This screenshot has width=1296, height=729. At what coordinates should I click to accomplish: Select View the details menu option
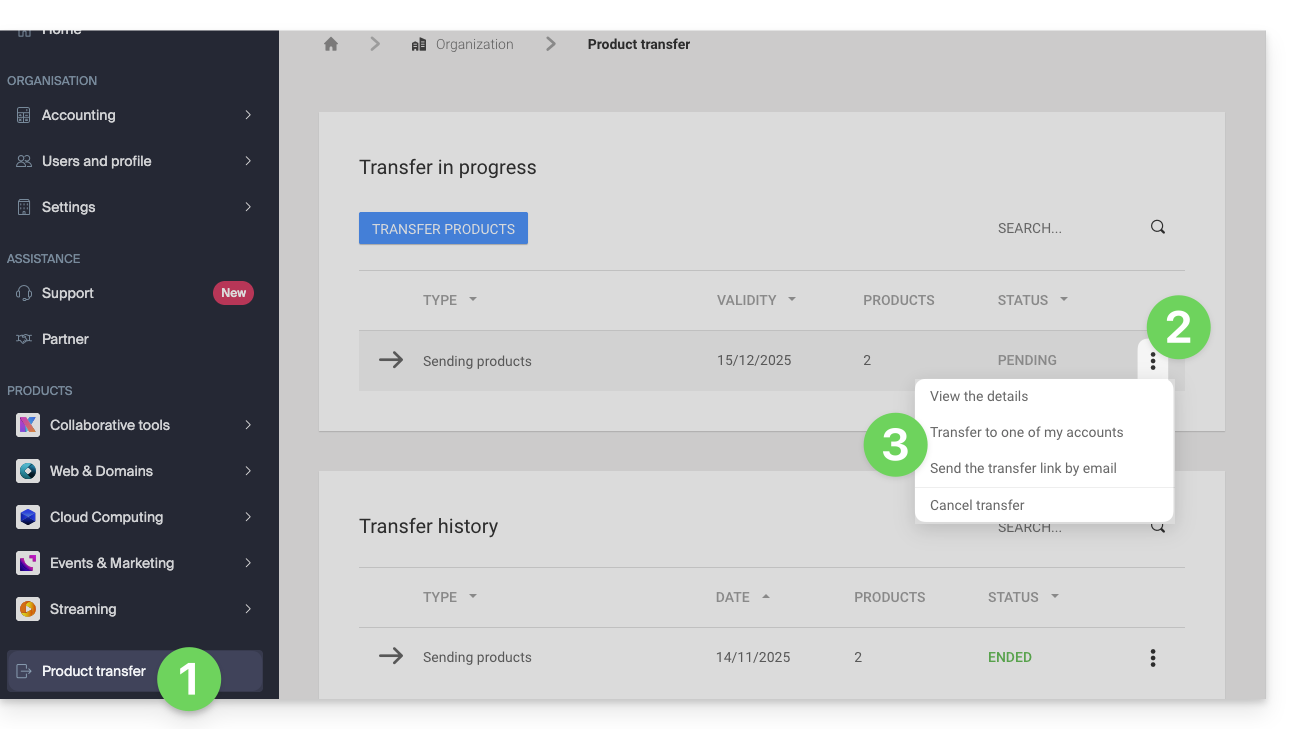coord(979,396)
